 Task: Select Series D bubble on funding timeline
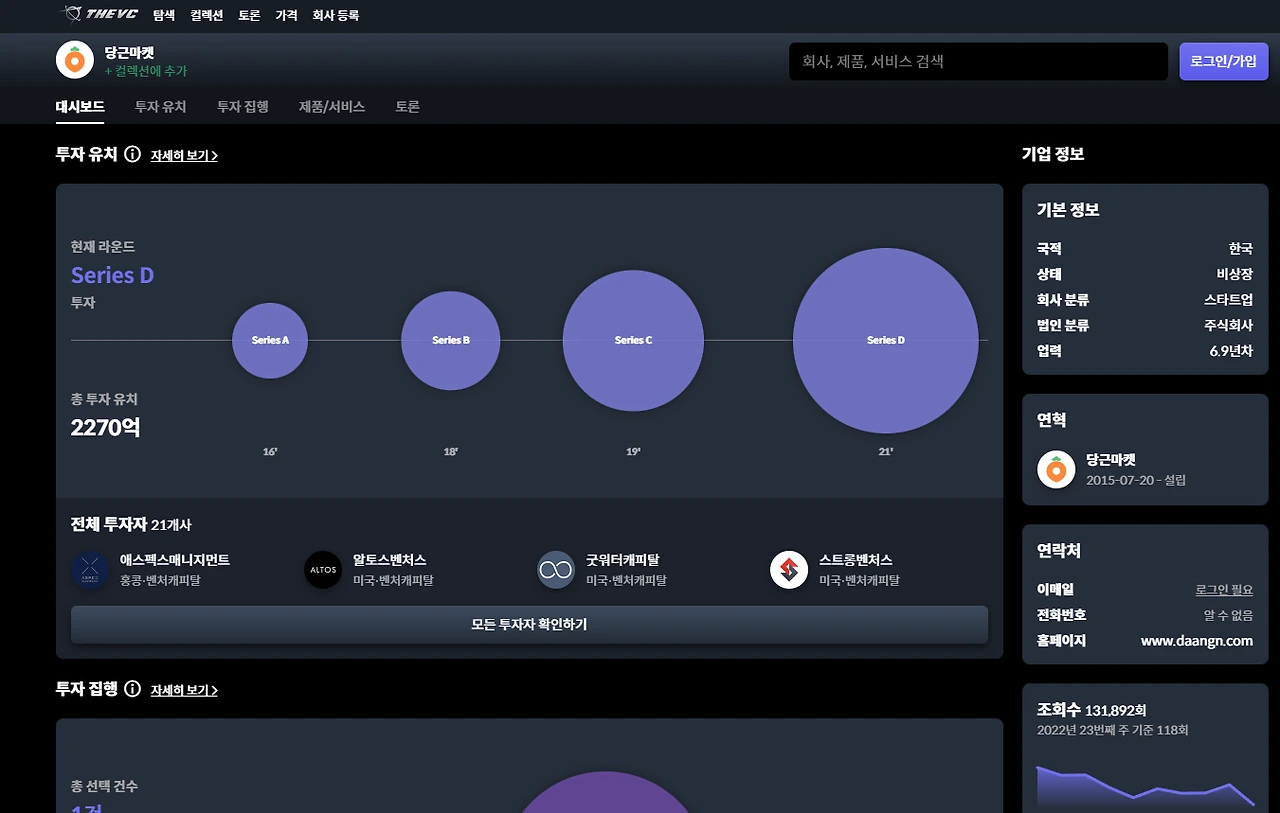coord(886,340)
